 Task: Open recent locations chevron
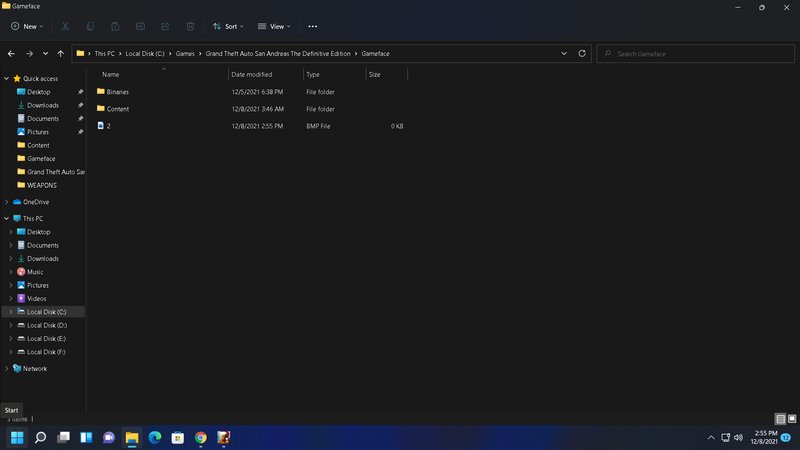(x=45, y=54)
